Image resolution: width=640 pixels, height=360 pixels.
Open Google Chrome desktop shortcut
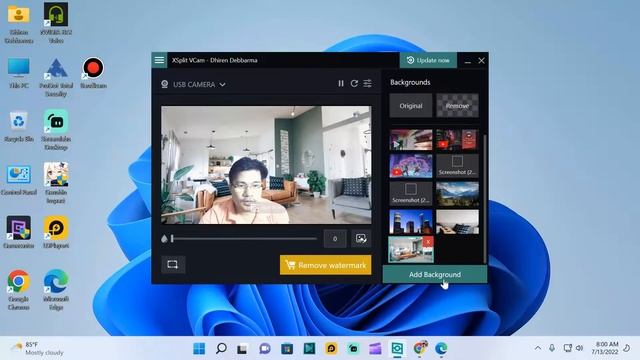coord(18,290)
